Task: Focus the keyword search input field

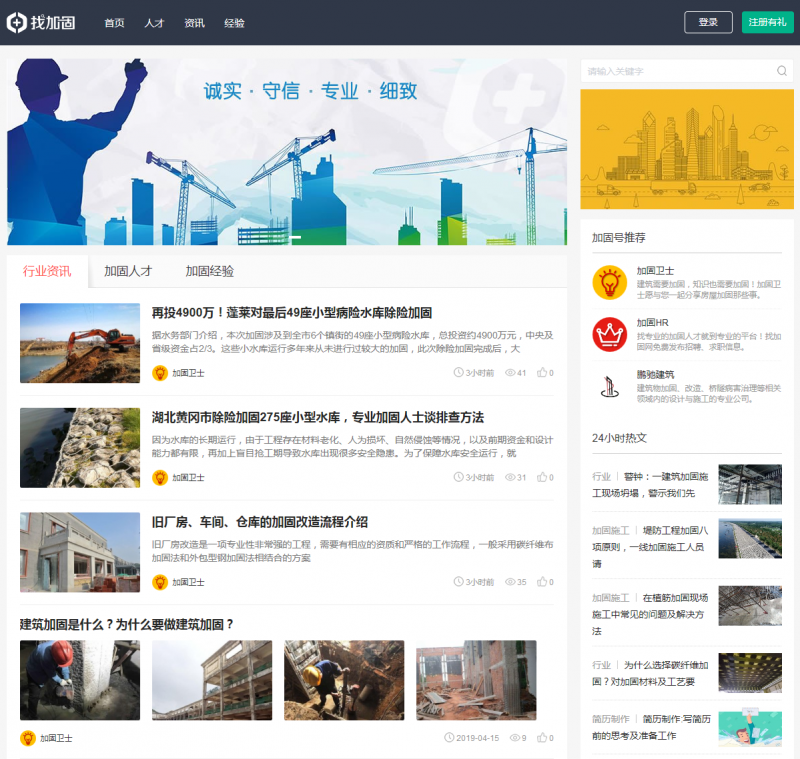Action: tap(679, 71)
